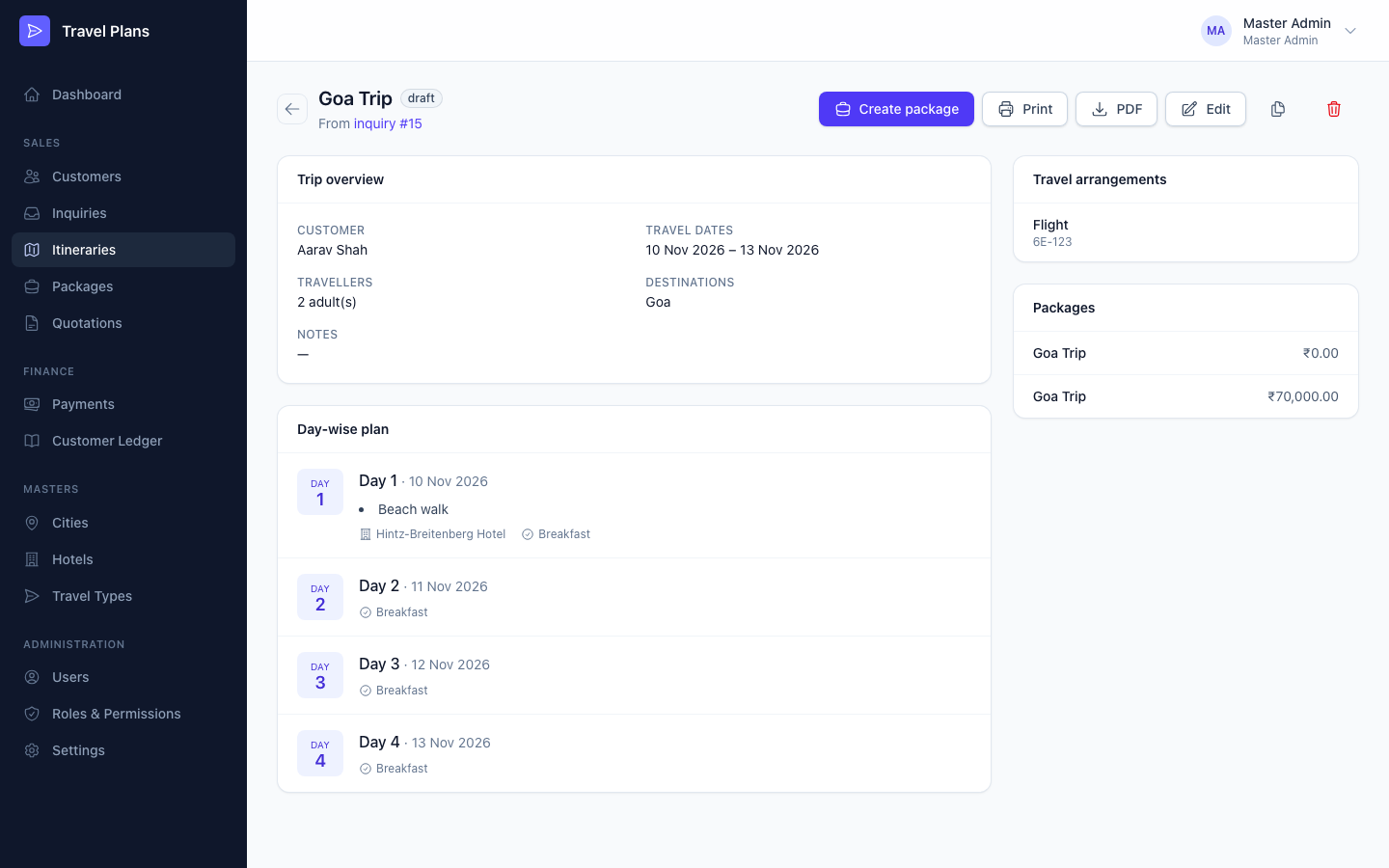Click the Customers people icon
This screenshot has width=1389, height=868.
(32, 176)
